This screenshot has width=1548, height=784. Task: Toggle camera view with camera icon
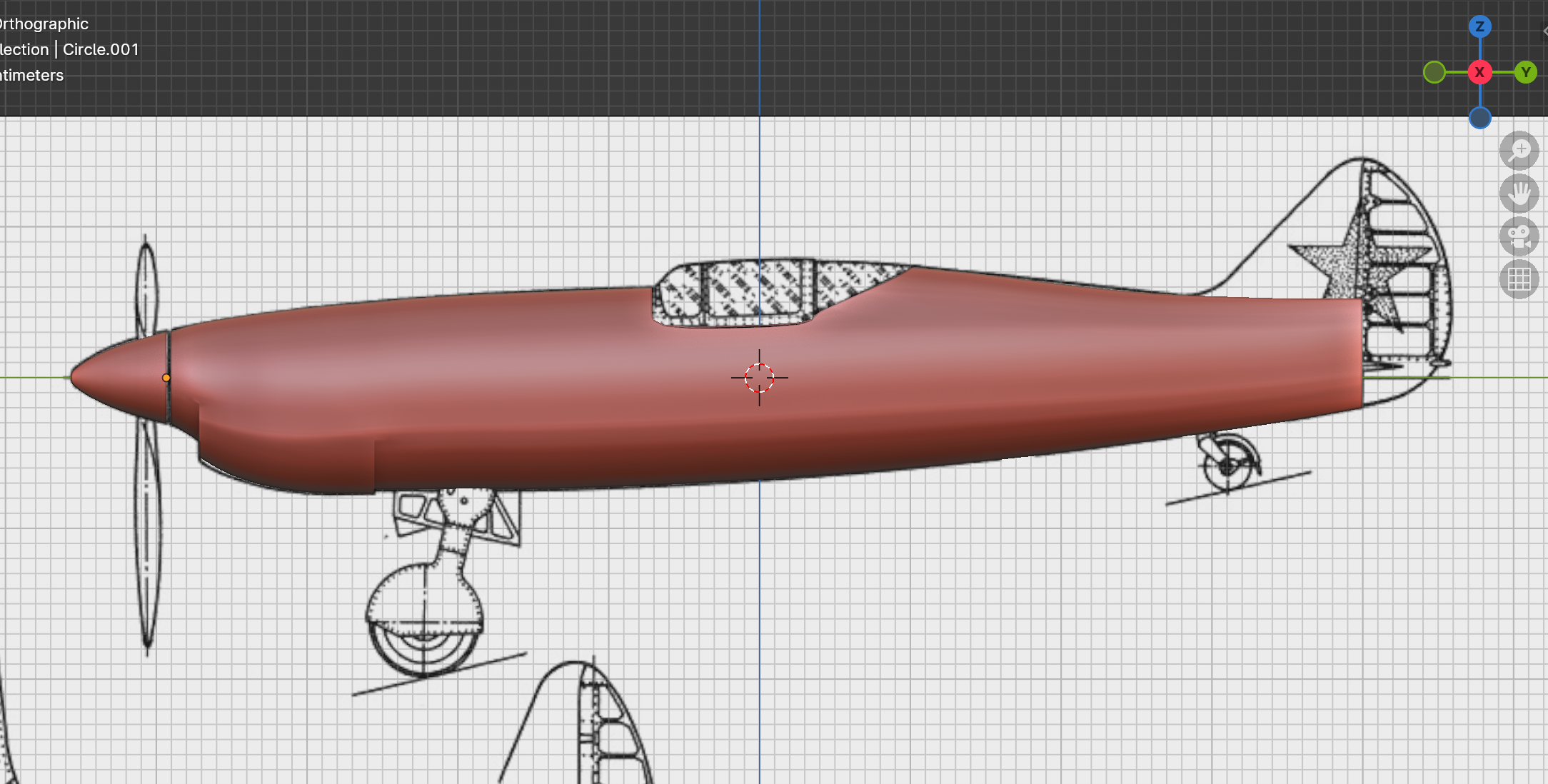(1519, 236)
